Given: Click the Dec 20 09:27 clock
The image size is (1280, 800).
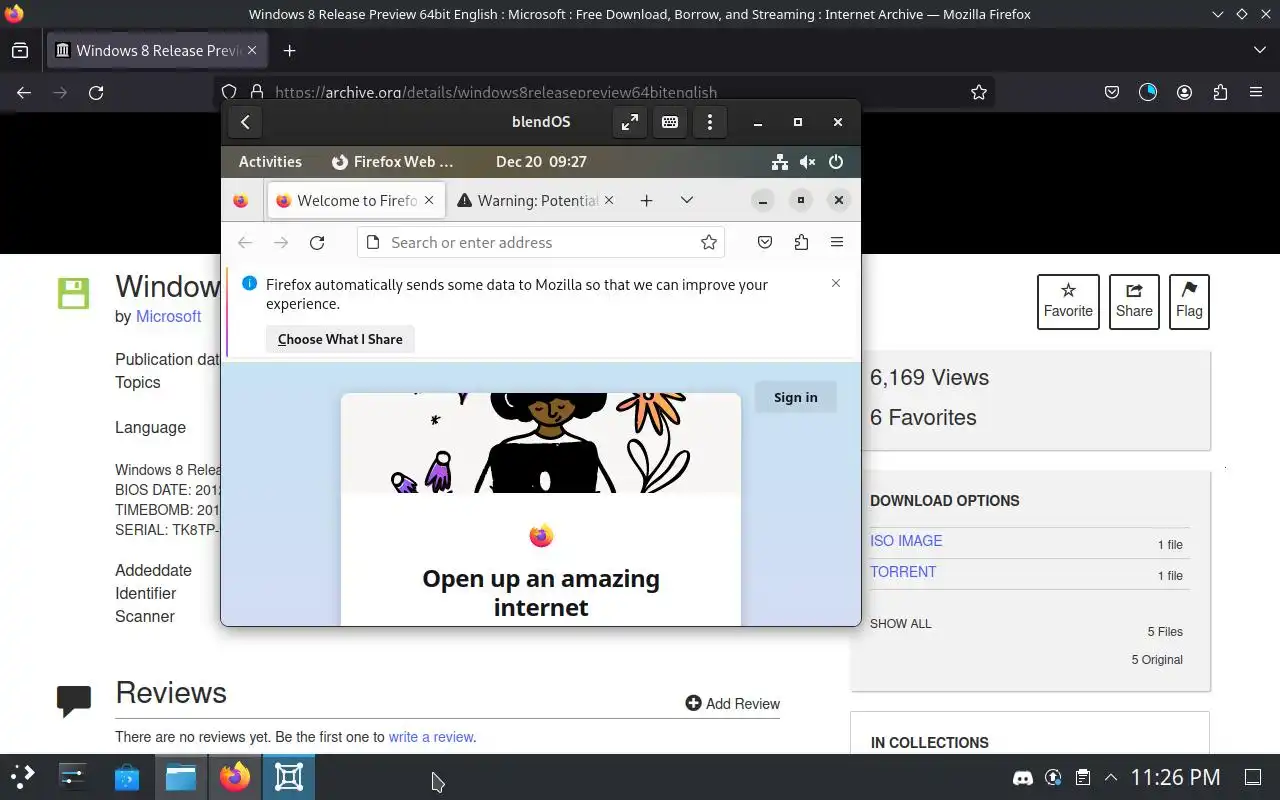Looking at the screenshot, I should point(541,162).
